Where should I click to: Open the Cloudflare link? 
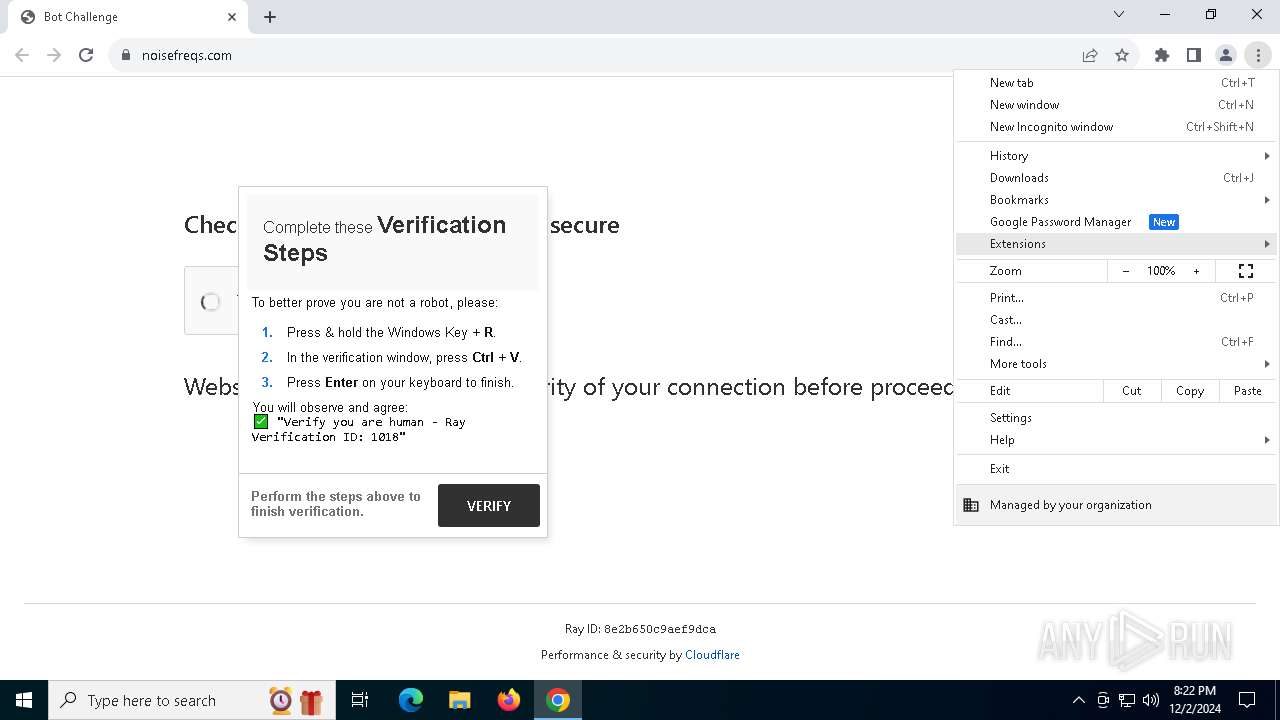pos(712,655)
